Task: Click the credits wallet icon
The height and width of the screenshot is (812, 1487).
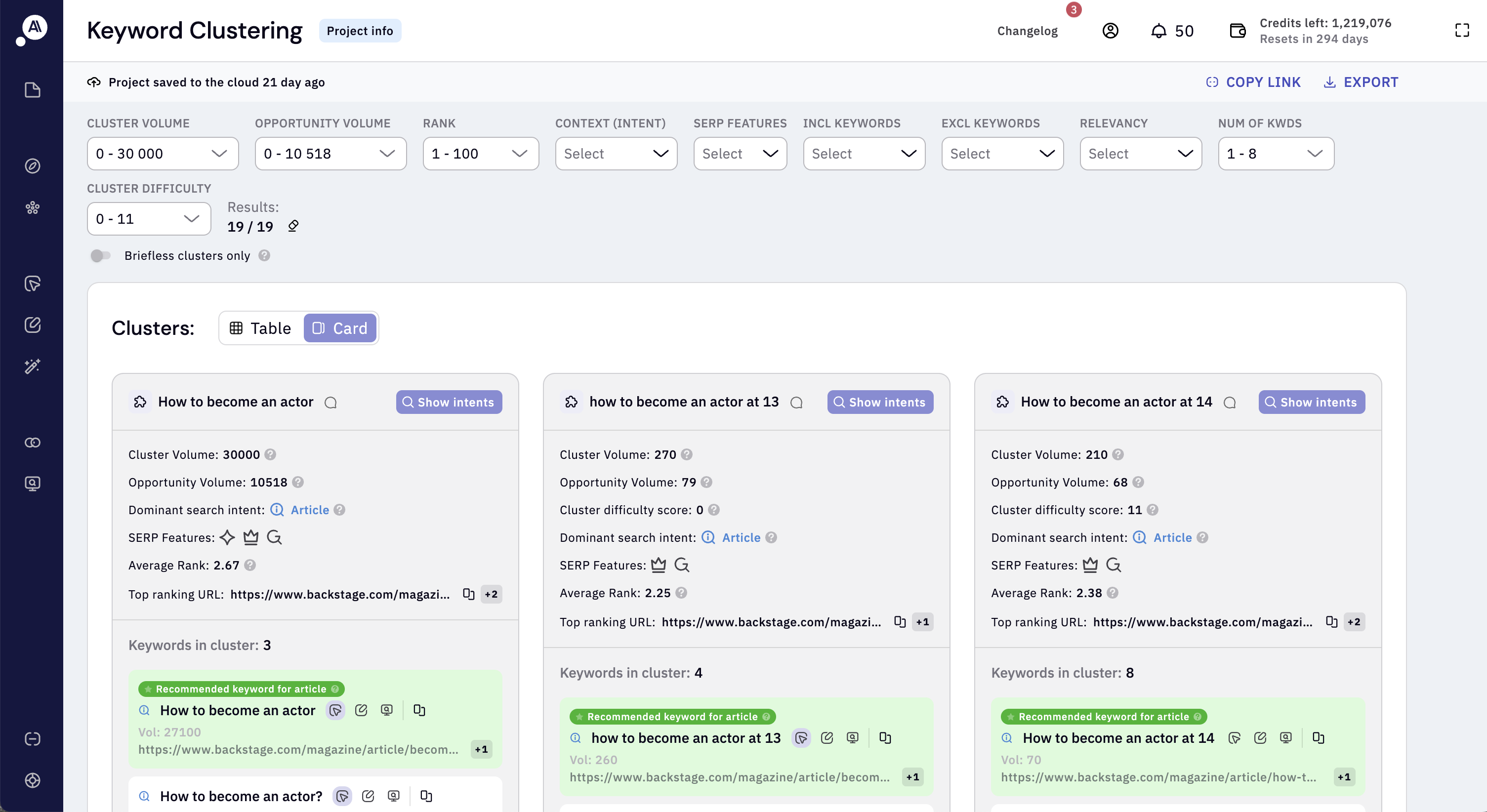Action: [1237, 31]
